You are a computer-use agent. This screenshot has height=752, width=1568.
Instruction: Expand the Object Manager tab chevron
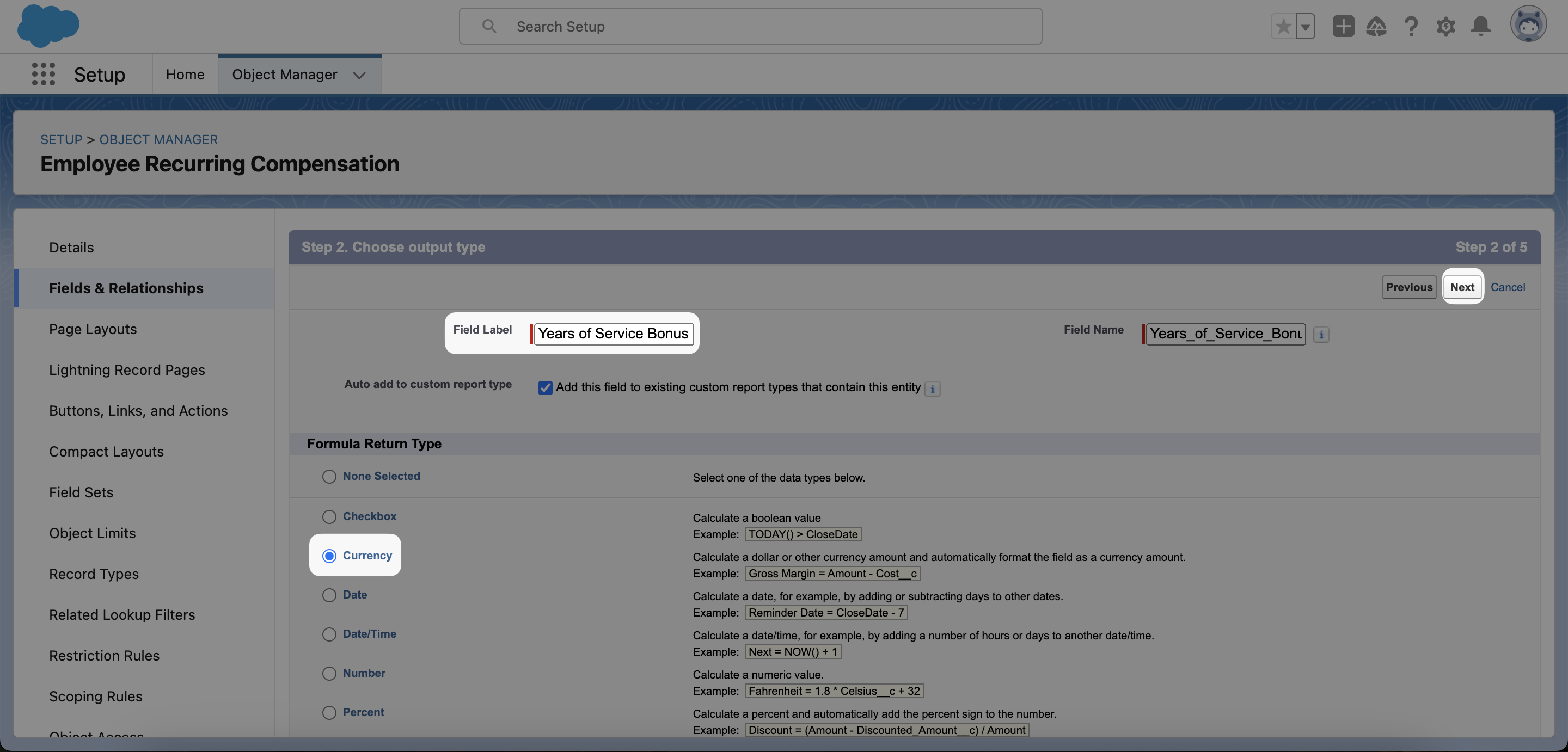[x=359, y=75]
